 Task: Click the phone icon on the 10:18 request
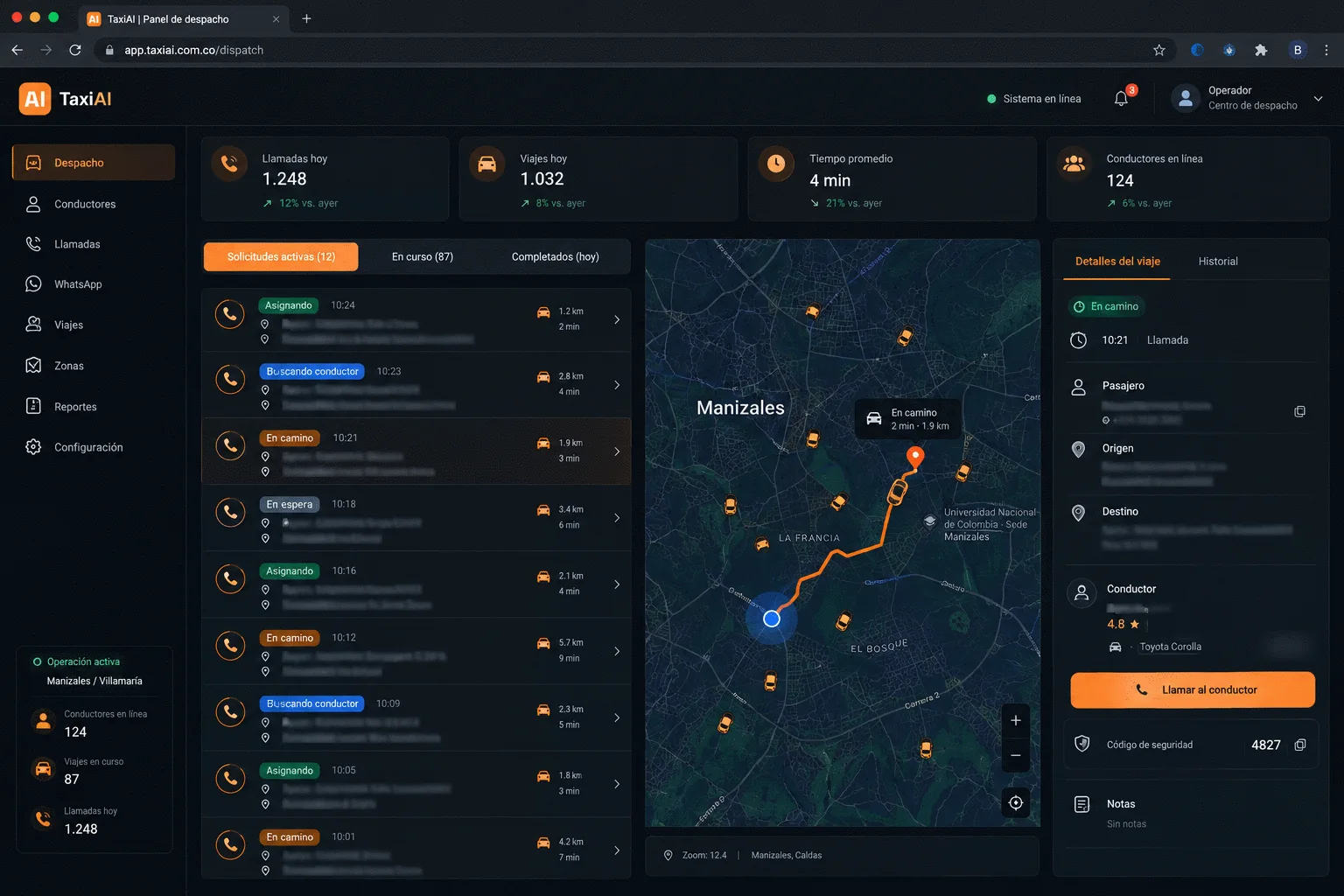click(230, 512)
